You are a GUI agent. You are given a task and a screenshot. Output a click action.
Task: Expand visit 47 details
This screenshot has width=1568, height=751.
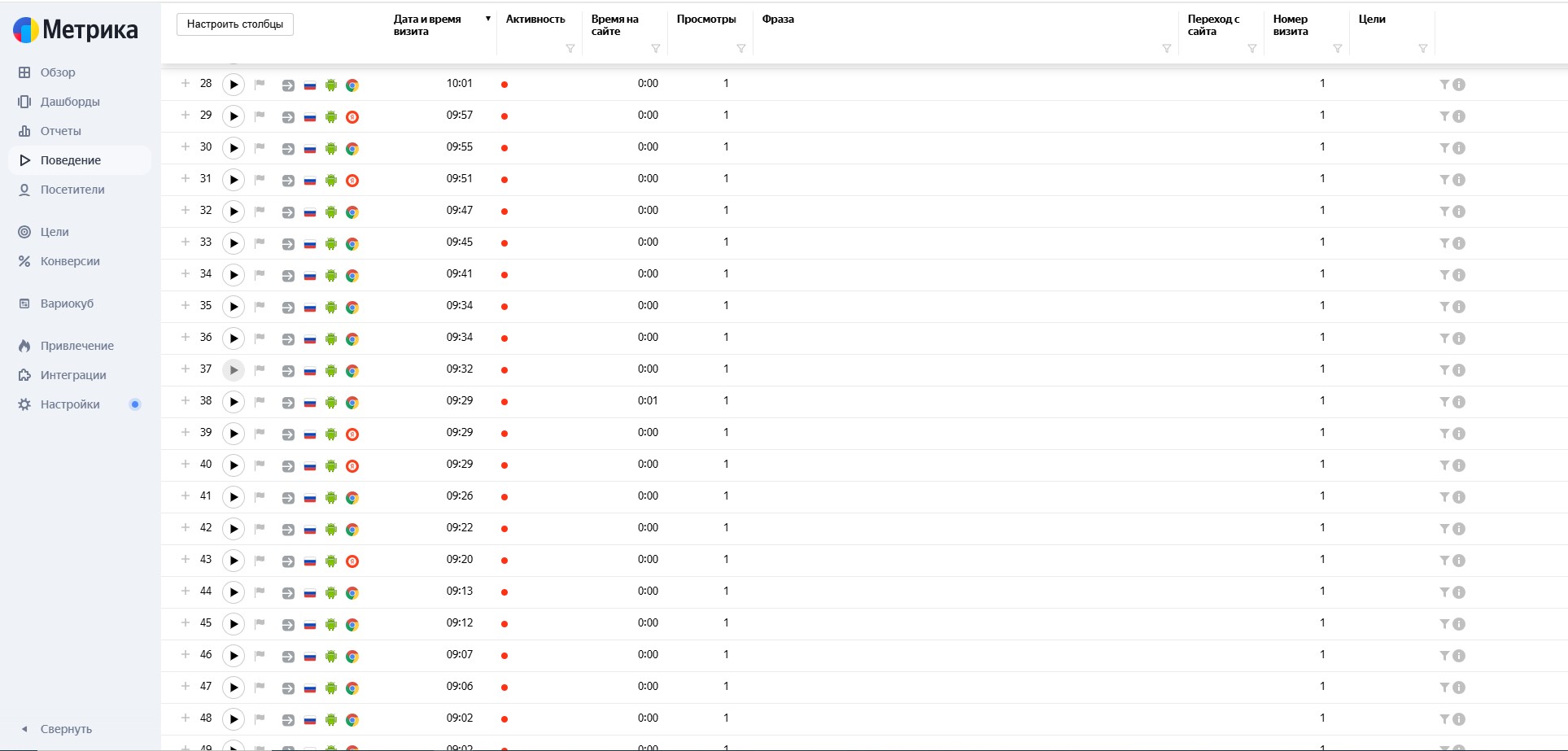pyautogui.click(x=186, y=686)
